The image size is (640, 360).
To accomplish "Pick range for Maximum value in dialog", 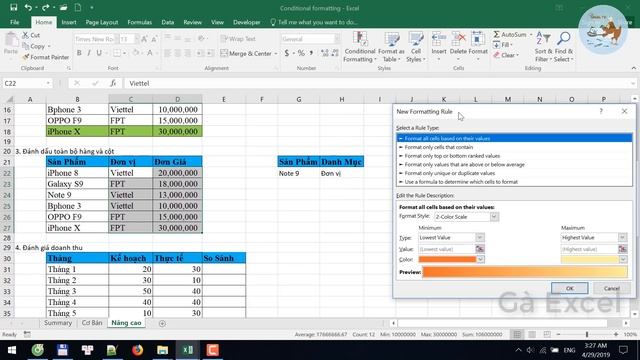I will [x=622, y=249].
